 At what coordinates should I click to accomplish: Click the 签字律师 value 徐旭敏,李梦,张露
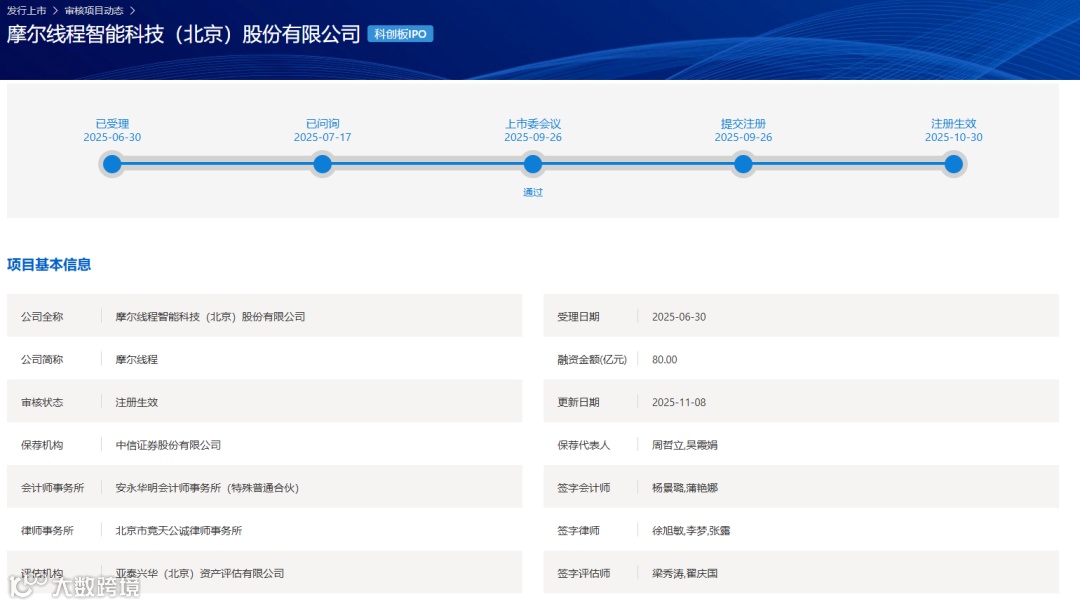pos(691,530)
